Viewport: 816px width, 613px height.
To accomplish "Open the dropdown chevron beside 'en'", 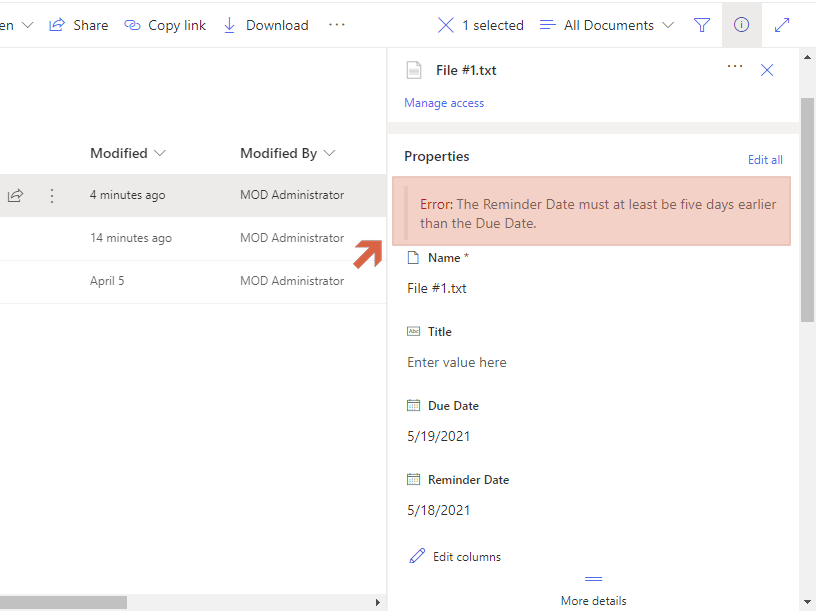I will [28, 25].
